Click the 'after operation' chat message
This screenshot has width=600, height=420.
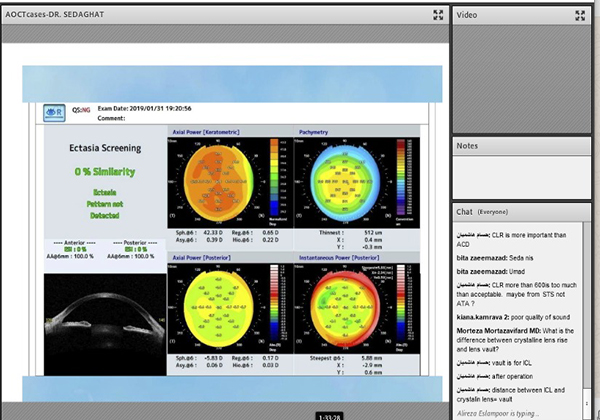494,376
